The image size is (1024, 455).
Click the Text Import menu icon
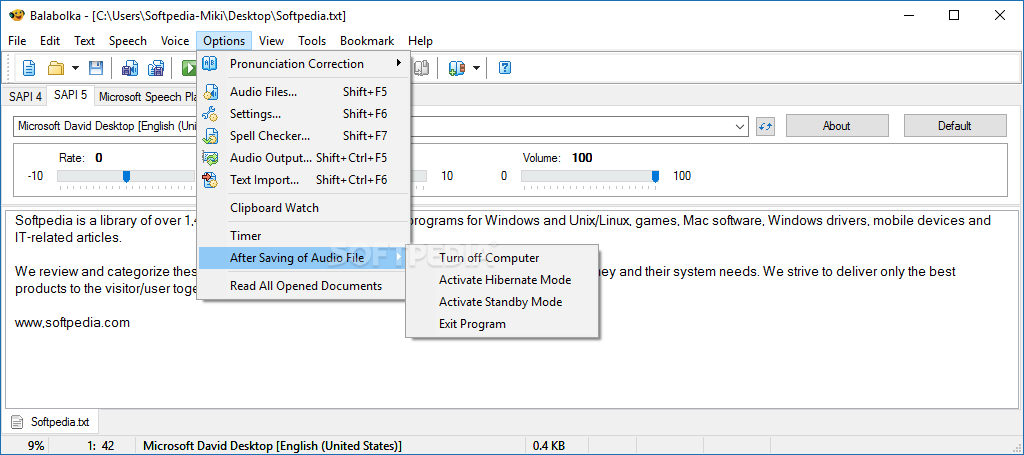(x=210, y=180)
